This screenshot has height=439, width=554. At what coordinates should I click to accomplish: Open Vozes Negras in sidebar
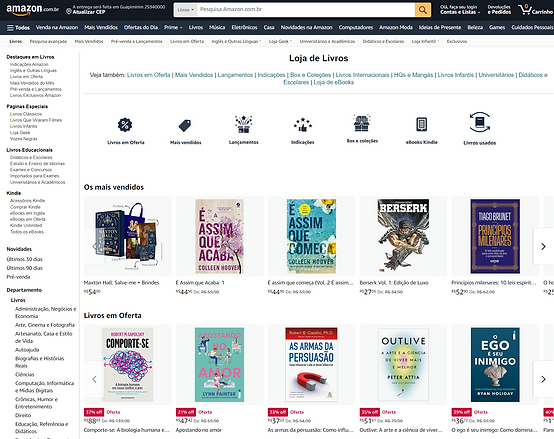tap(23, 139)
